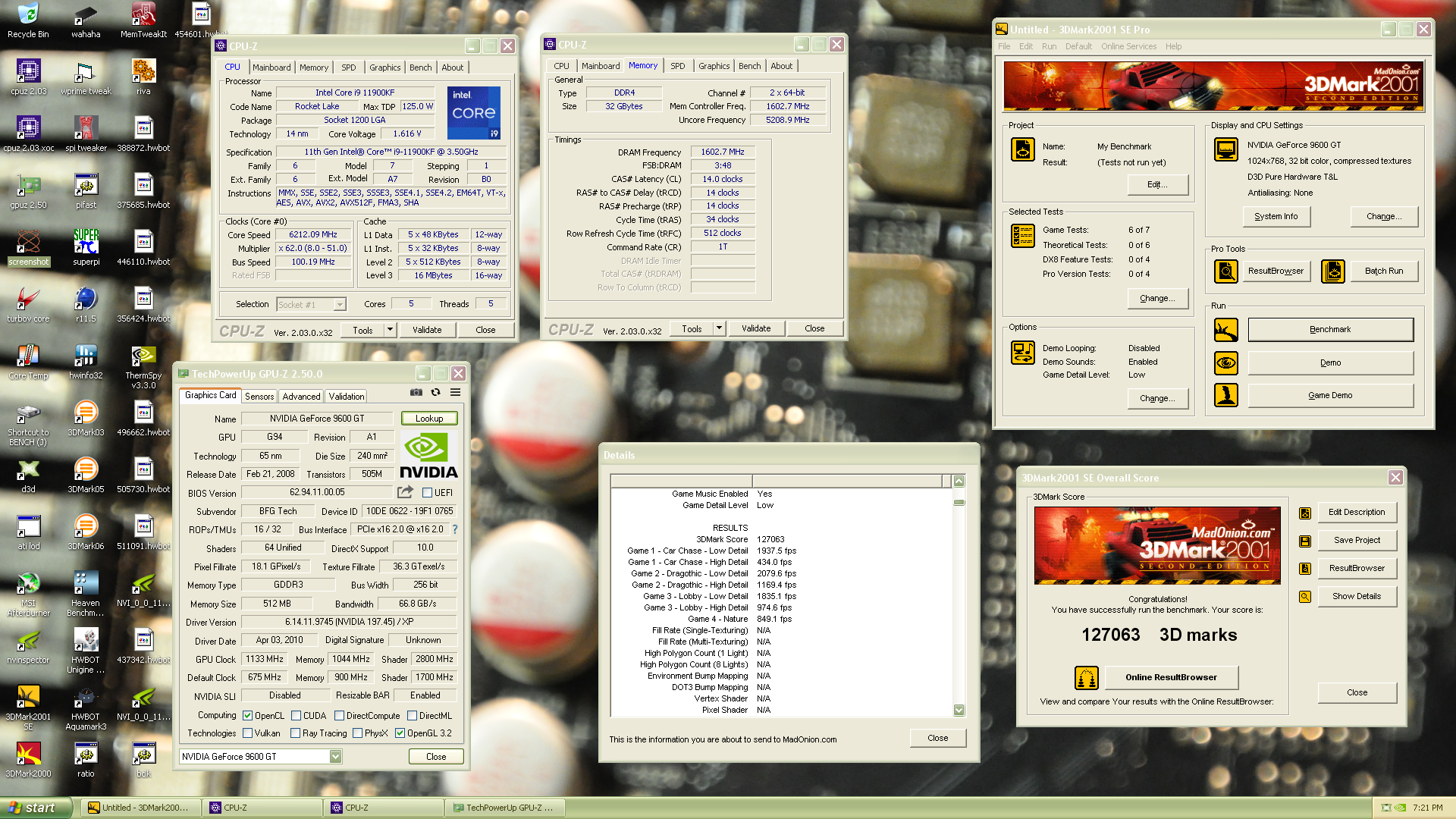This screenshot has height=819, width=1456.
Task: Launch Core Temp from the desktop
Action: [28, 362]
